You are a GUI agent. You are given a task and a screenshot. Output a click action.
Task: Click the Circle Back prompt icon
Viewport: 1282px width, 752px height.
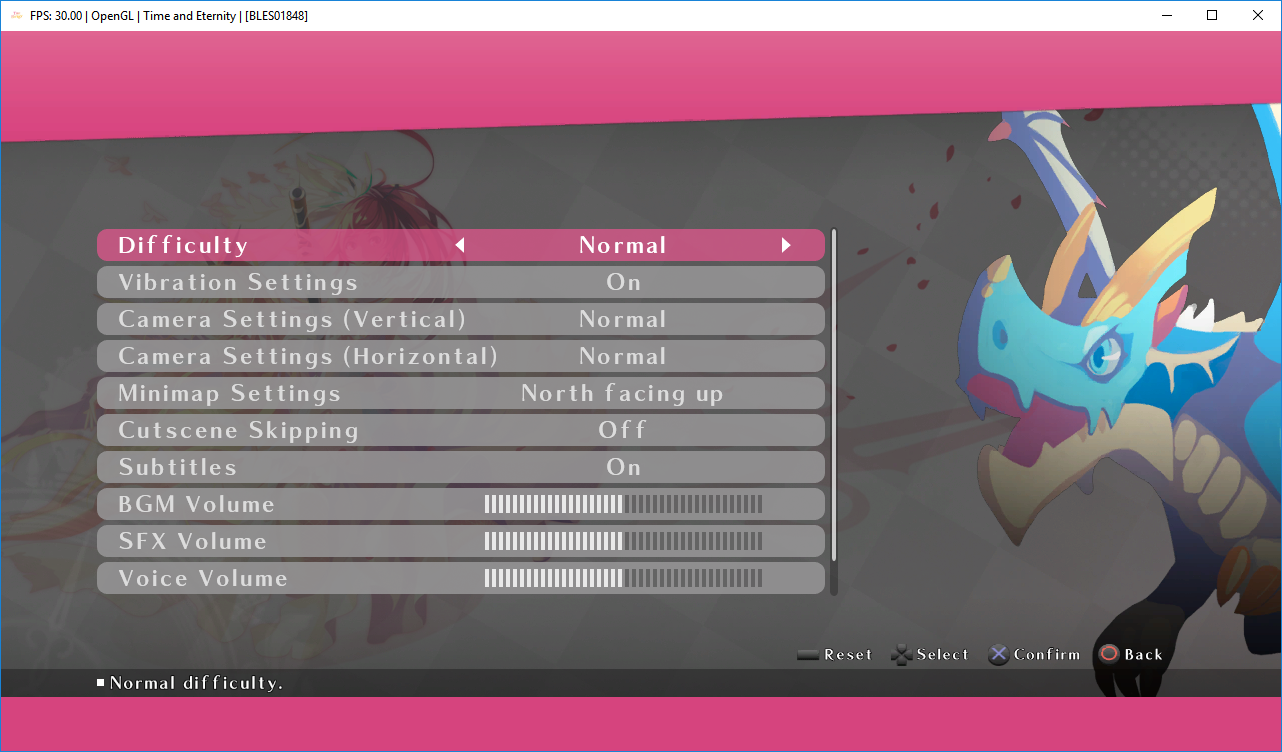1109,655
